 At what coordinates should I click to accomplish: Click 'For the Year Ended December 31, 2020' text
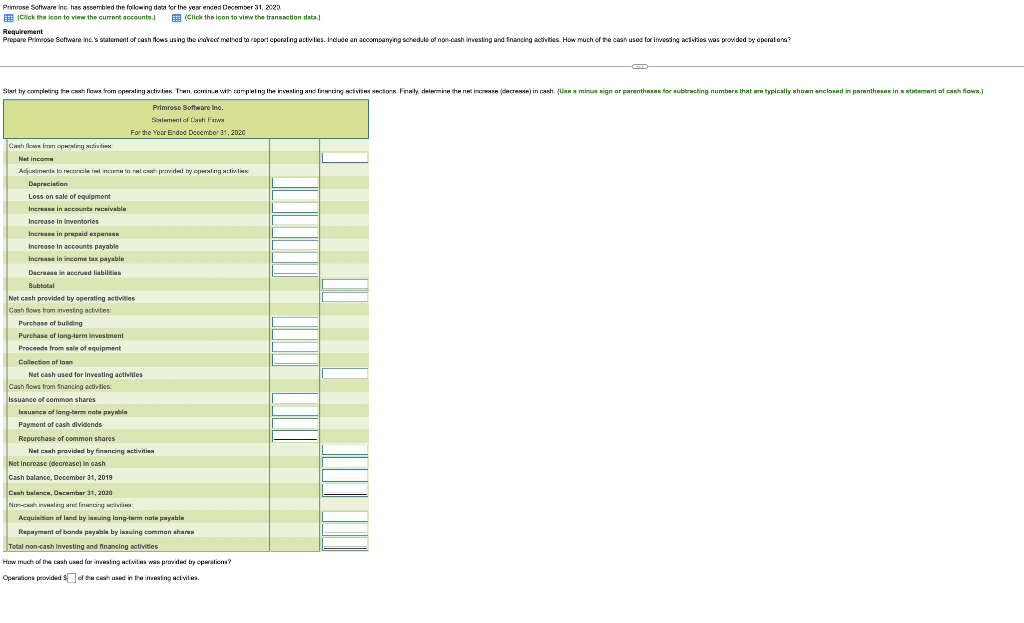tap(187, 132)
